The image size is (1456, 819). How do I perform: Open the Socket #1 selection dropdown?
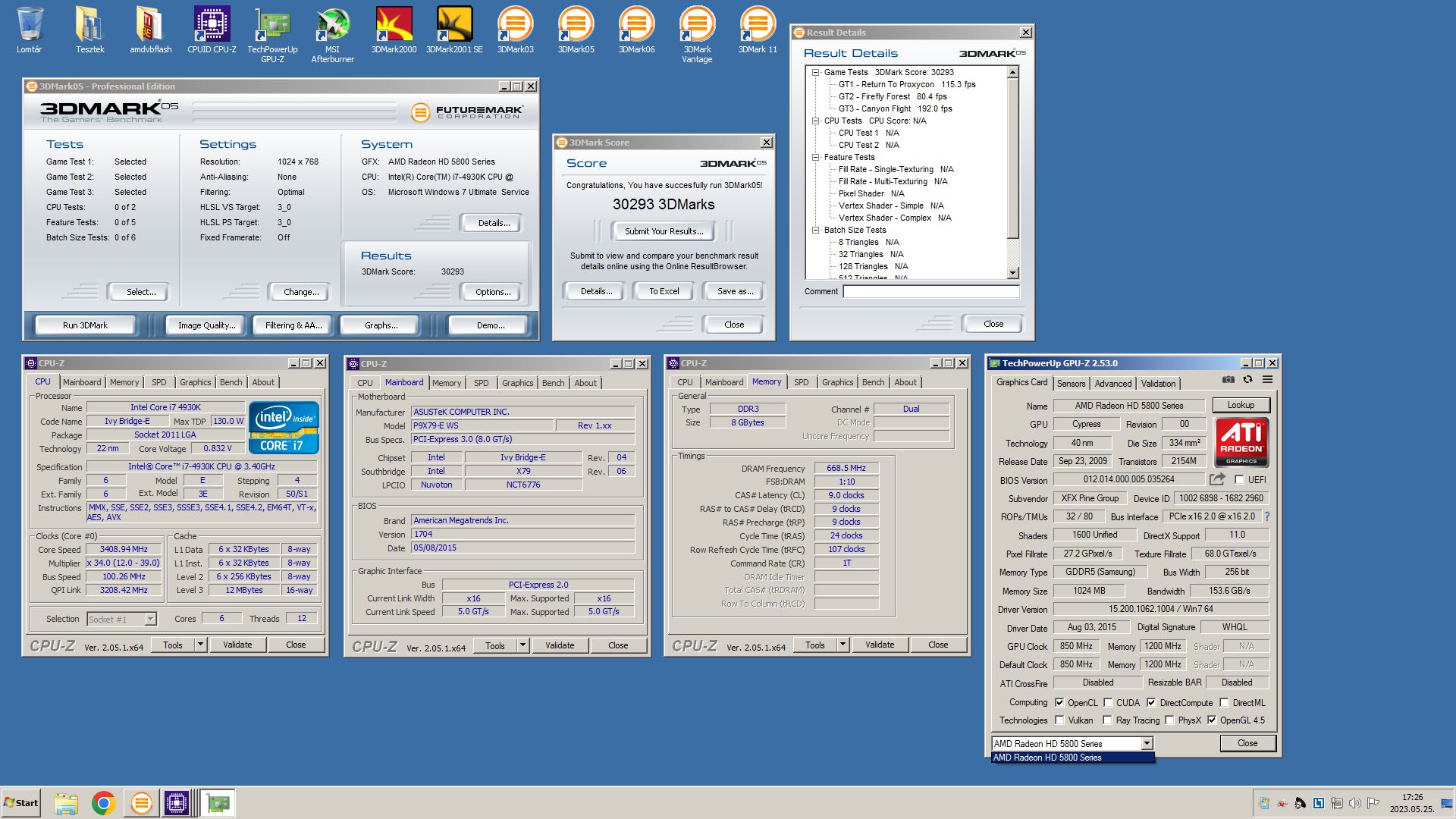[x=151, y=619]
